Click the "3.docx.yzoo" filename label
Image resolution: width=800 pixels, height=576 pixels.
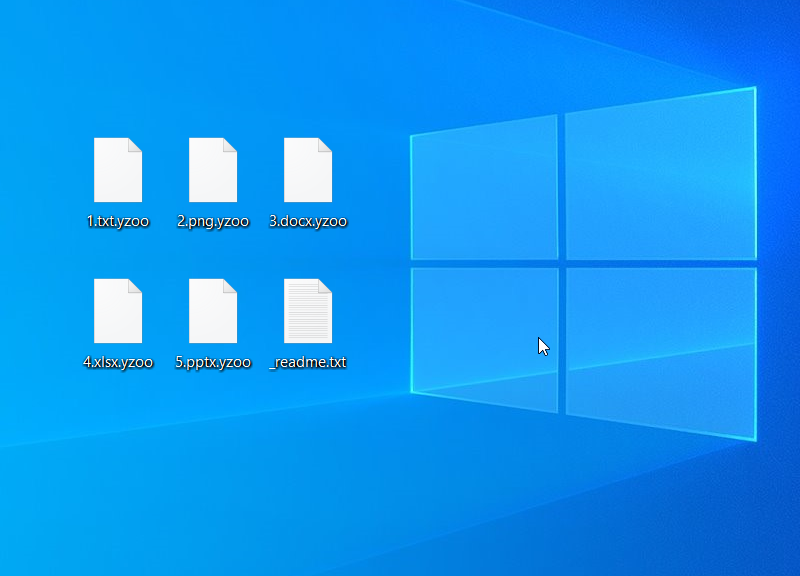click(x=308, y=222)
